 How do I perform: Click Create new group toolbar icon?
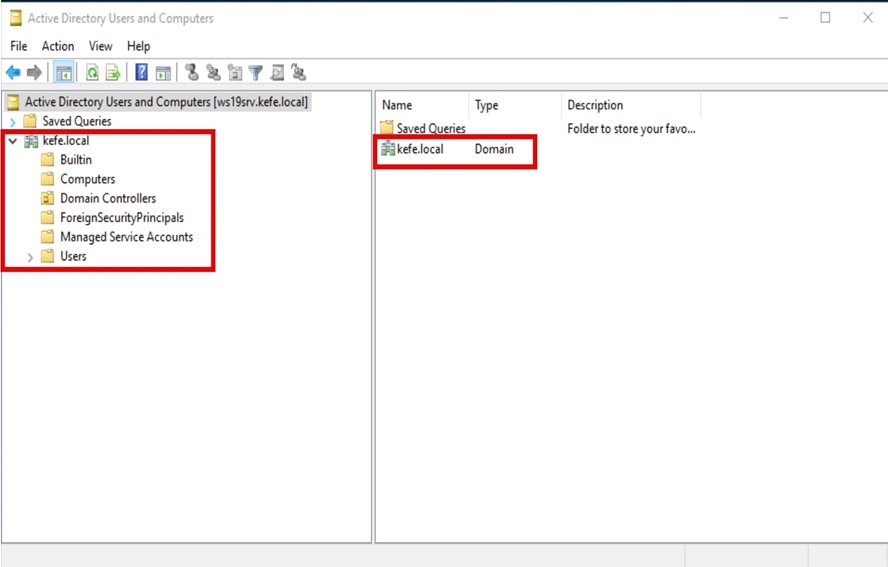213,73
